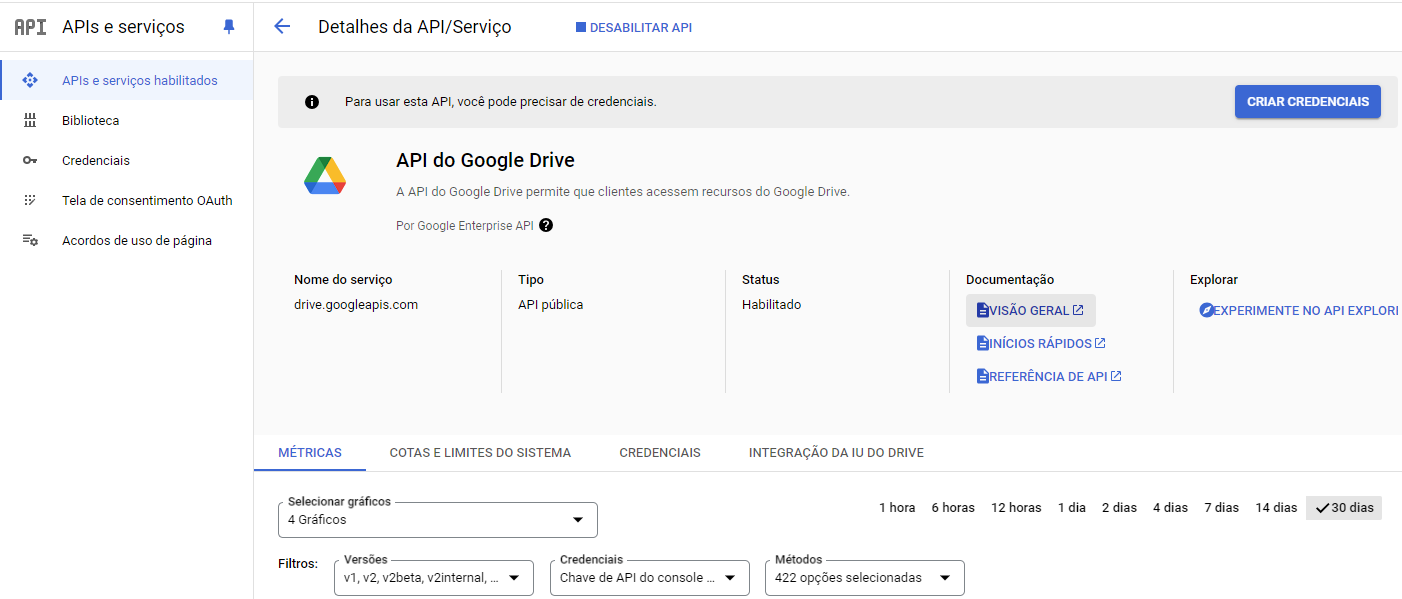Click the API do Google Drive title
The width and height of the screenshot is (1402, 599).
click(x=485, y=160)
